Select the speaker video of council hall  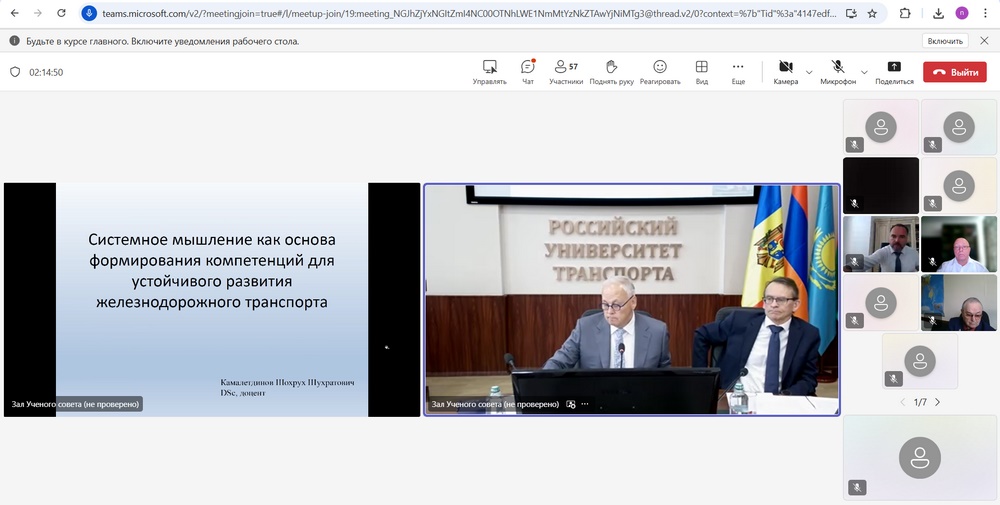pyautogui.click(x=632, y=300)
